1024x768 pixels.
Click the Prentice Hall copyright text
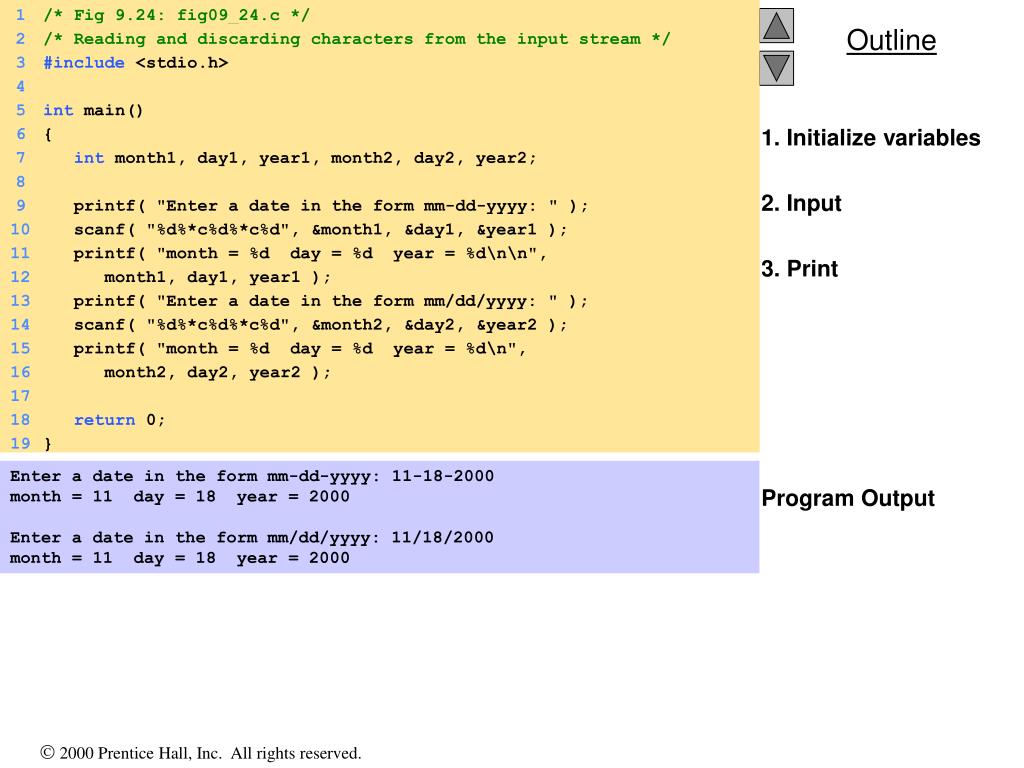pyautogui.click(x=200, y=753)
